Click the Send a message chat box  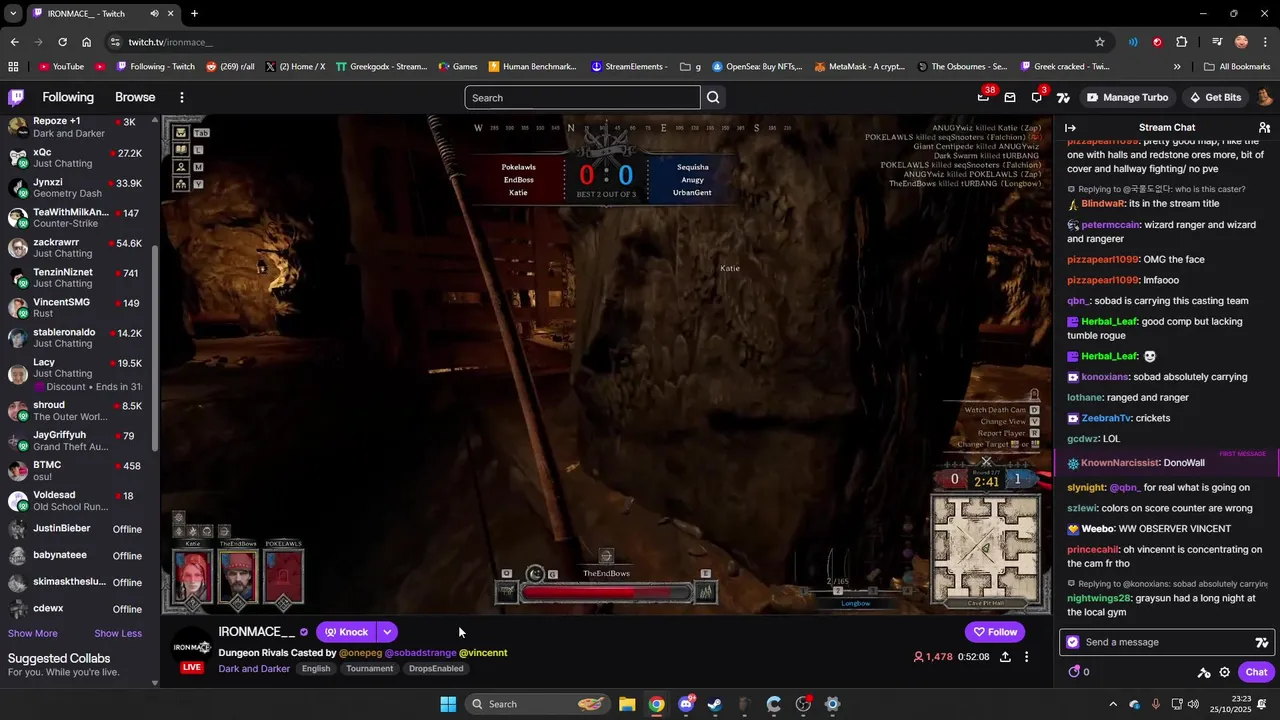tap(1165, 642)
